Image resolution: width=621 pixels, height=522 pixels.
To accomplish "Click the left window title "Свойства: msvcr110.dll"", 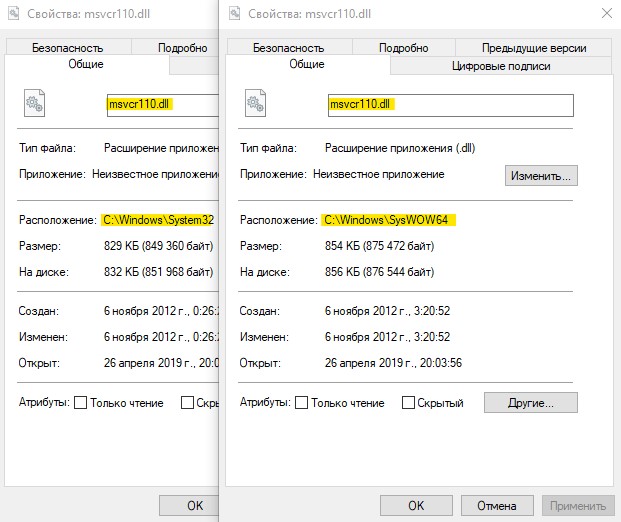I will tap(89, 14).
